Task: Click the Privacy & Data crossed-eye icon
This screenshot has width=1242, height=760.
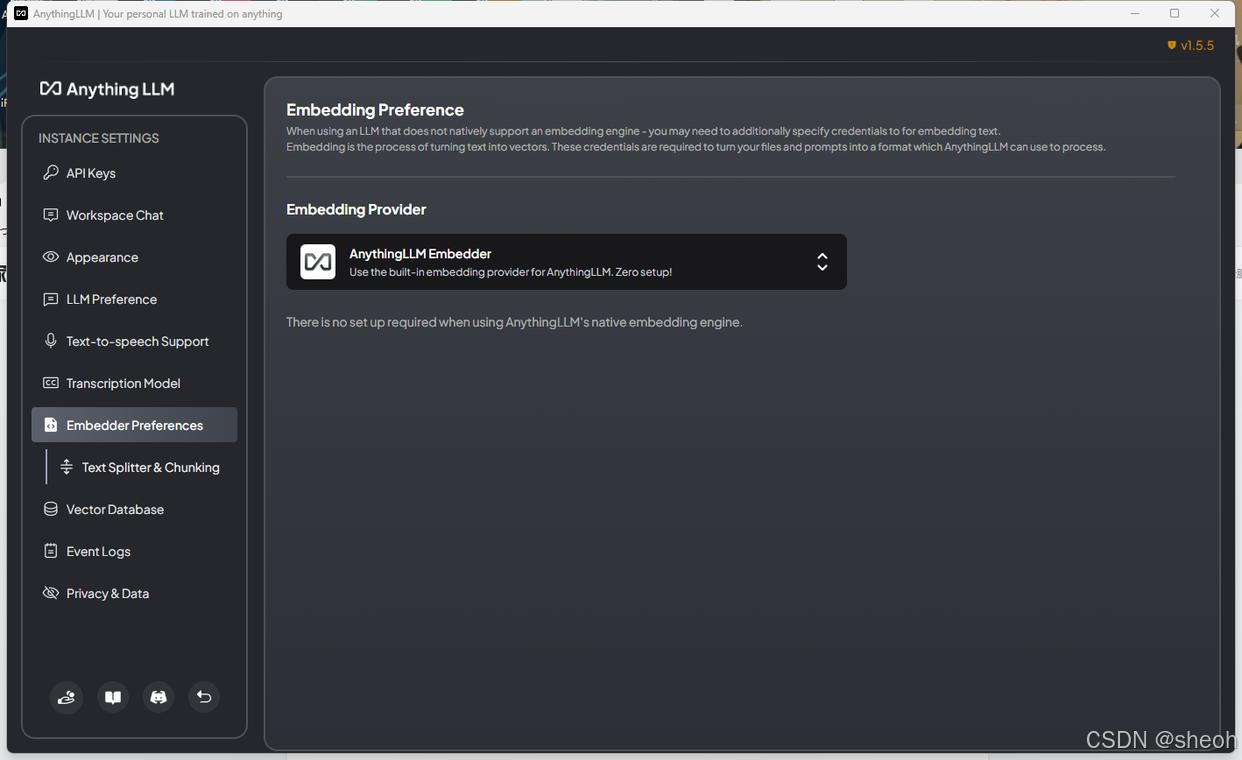Action: (x=50, y=593)
